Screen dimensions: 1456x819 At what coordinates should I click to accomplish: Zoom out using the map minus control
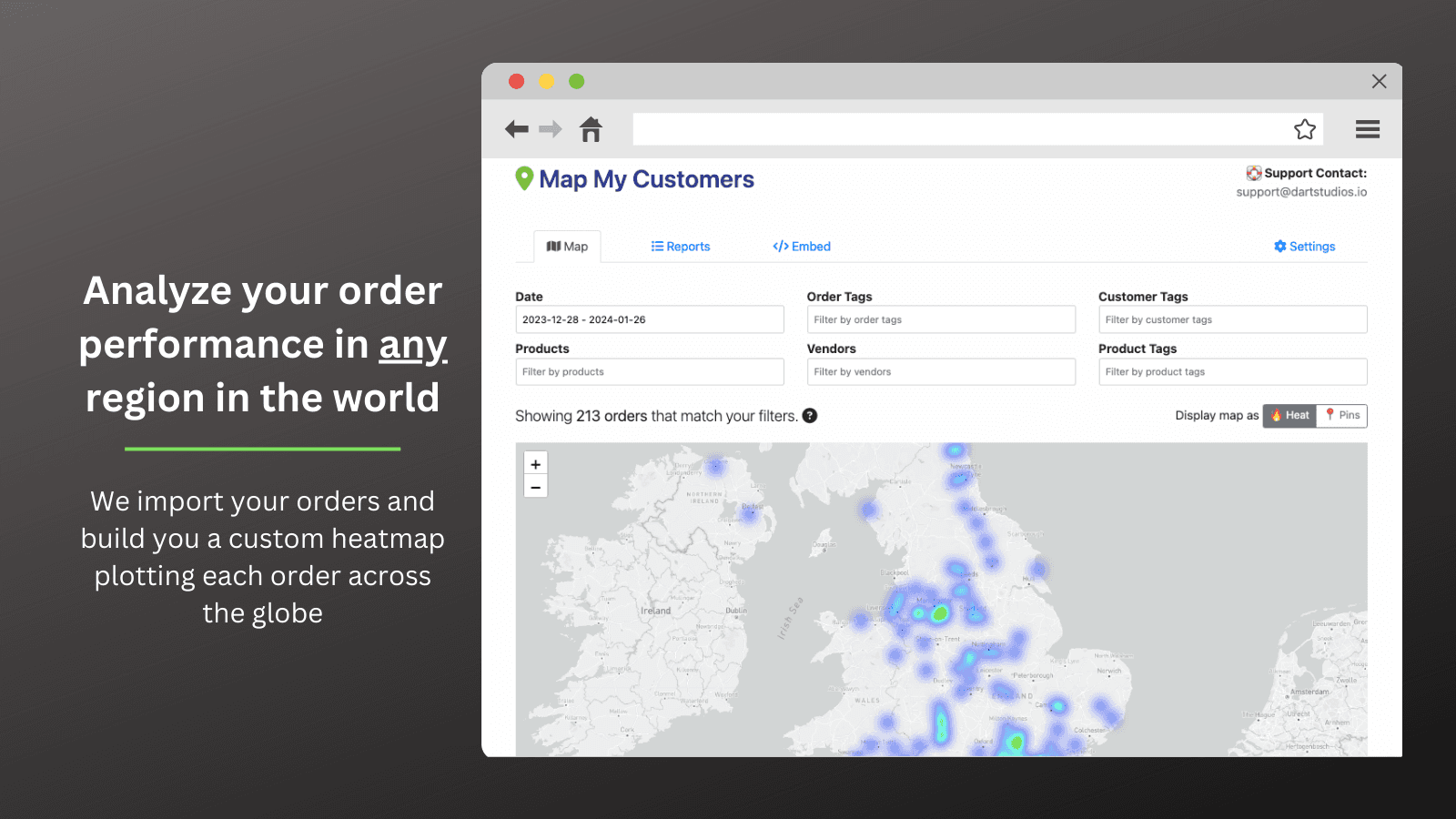tap(535, 486)
